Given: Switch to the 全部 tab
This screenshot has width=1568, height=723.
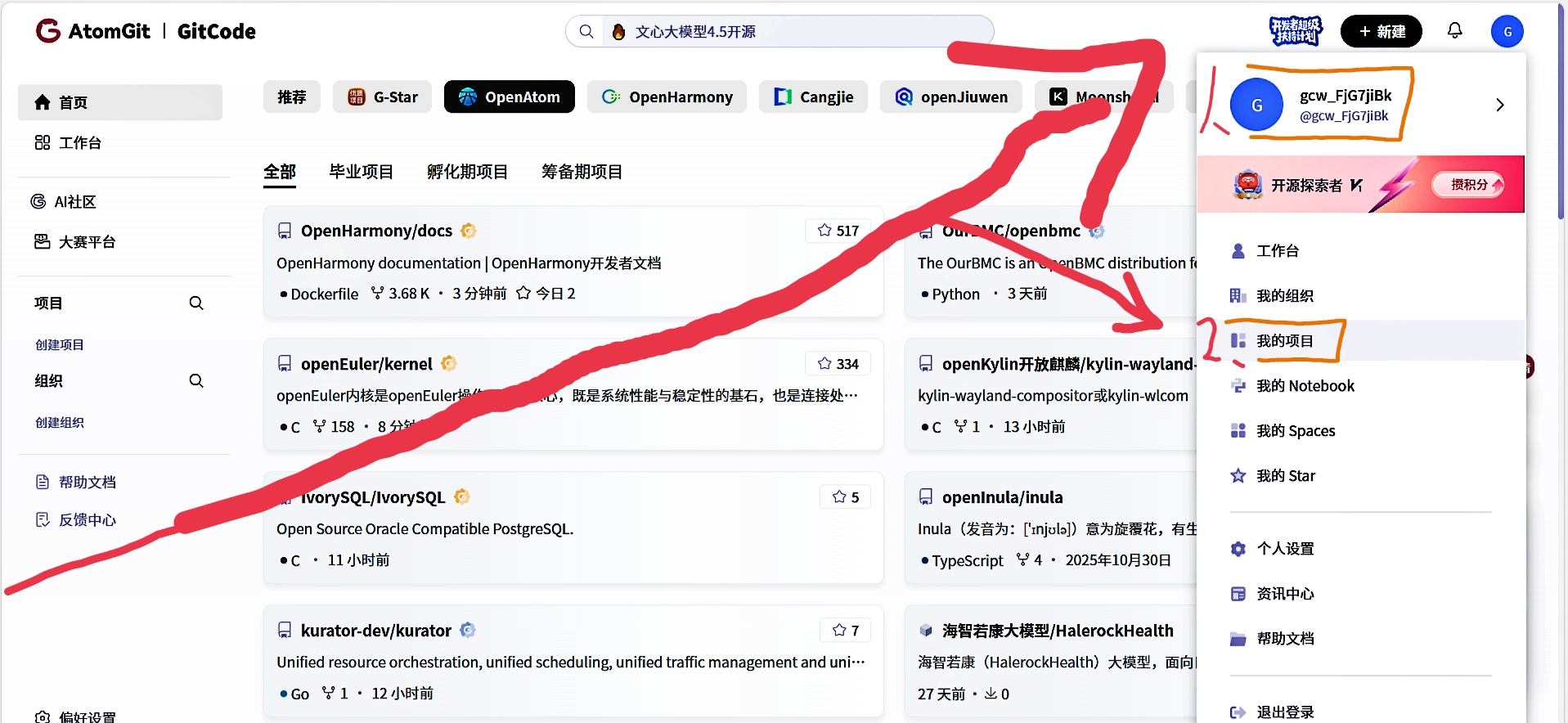Looking at the screenshot, I should click(280, 172).
